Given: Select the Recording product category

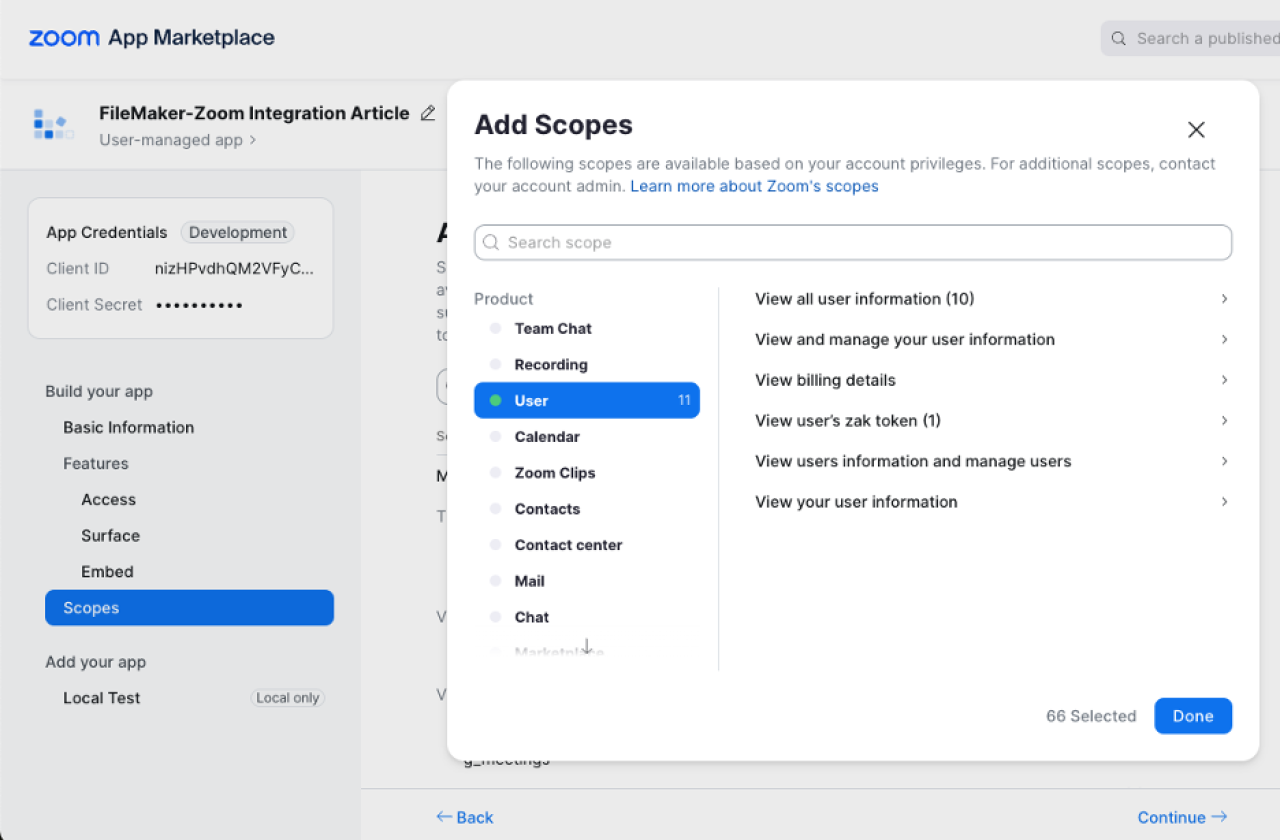Looking at the screenshot, I should coord(551,364).
